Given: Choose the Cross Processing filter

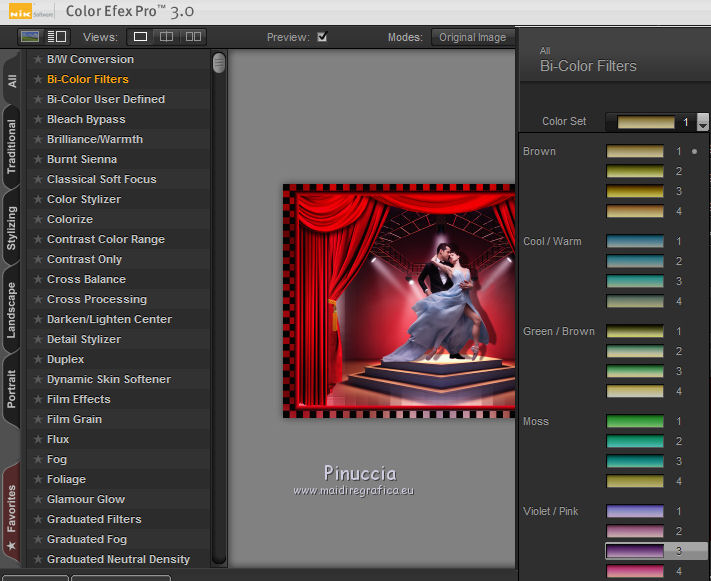Looking at the screenshot, I should click(96, 299).
